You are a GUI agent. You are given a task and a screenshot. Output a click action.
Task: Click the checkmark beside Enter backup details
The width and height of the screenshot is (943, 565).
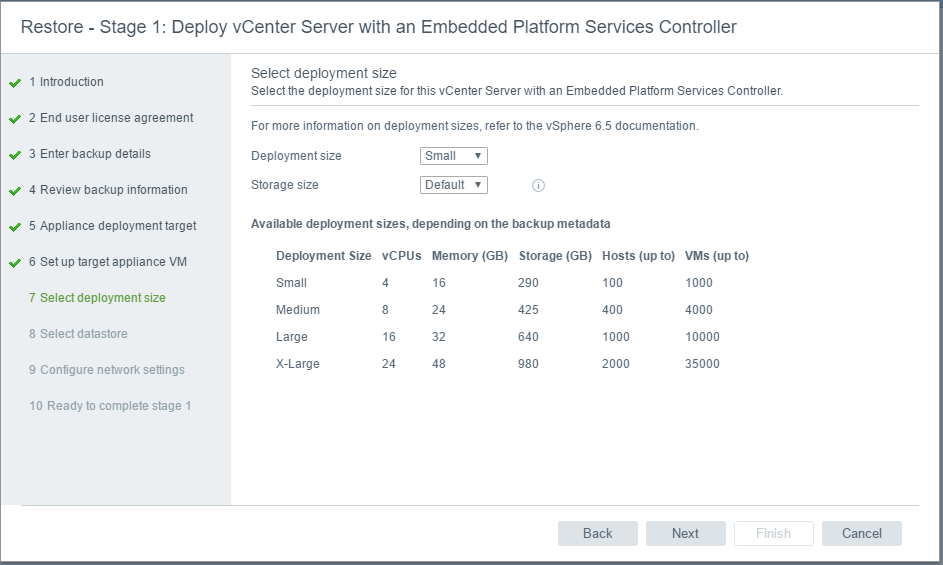point(15,155)
